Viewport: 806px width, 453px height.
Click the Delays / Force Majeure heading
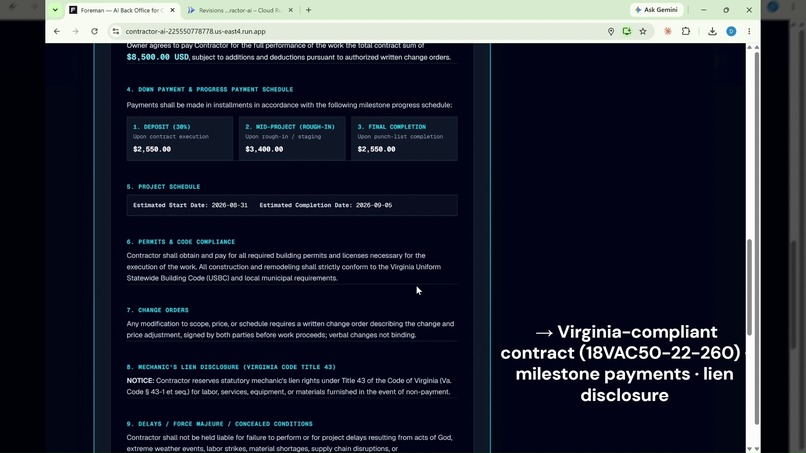[x=219, y=424]
